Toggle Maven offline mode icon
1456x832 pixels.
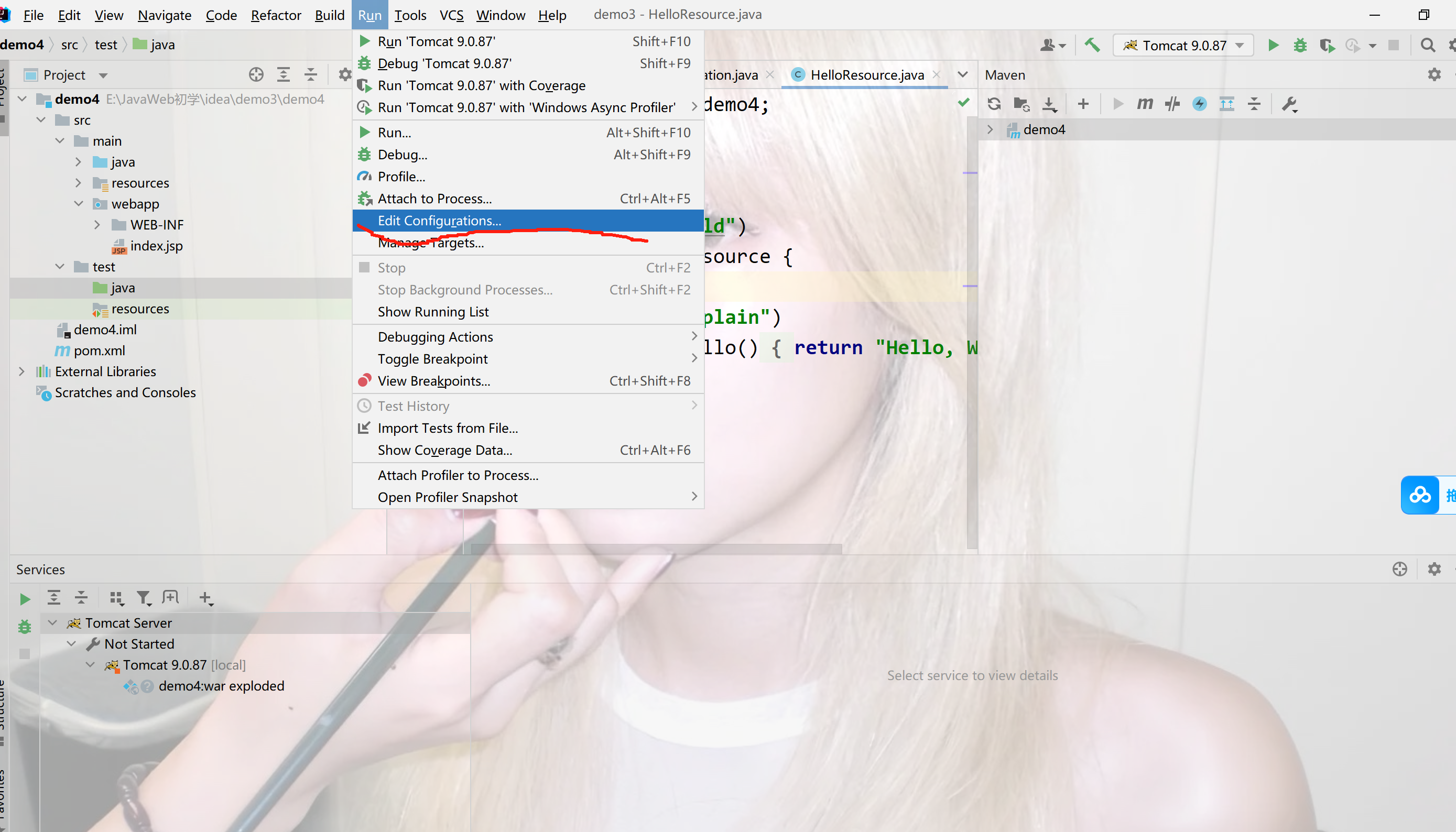point(1172,104)
